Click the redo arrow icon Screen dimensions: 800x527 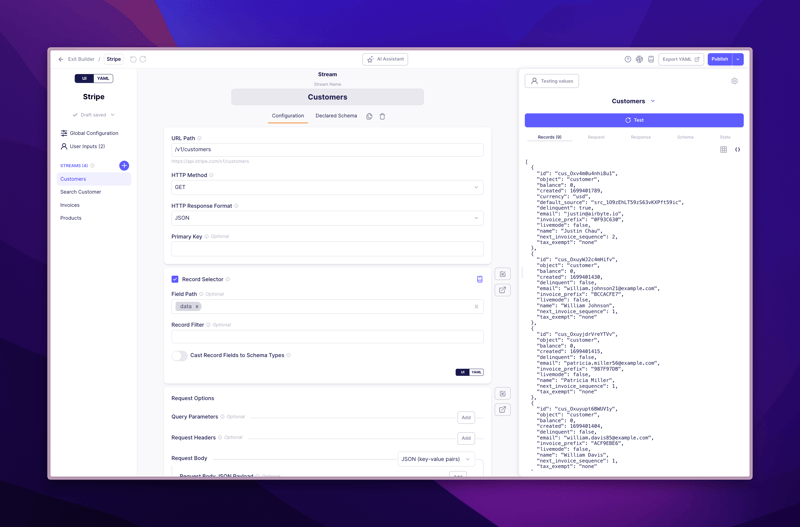click(x=143, y=59)
